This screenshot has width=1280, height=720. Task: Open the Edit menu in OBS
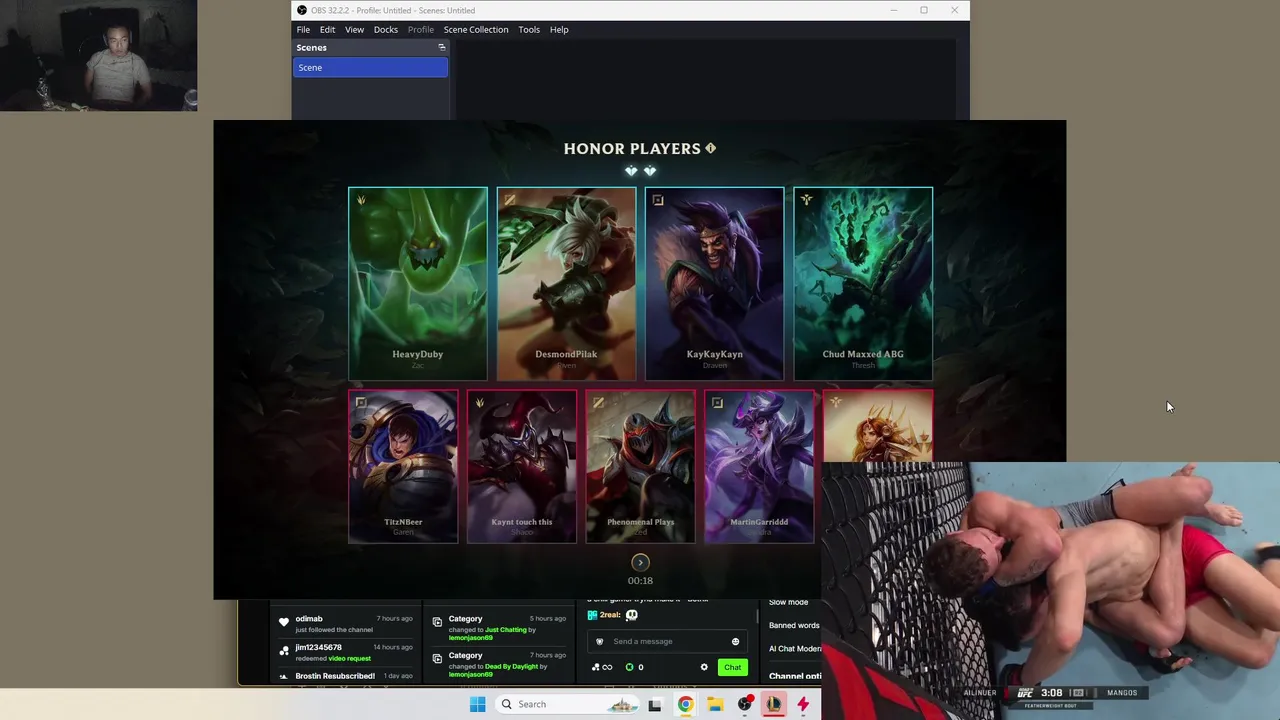click(x=327, y=30)
